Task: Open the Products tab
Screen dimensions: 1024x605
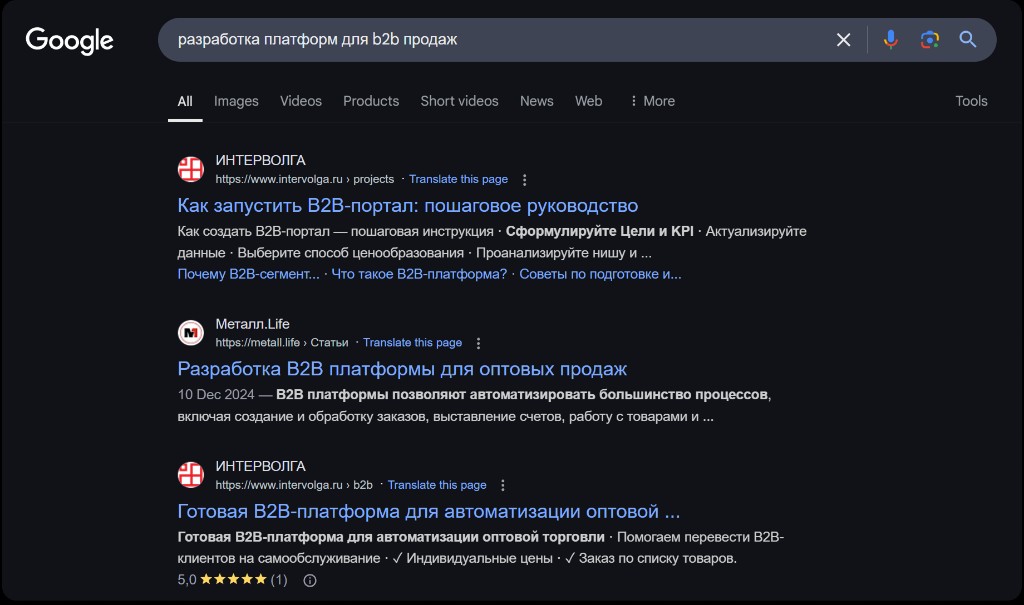Action: click(371, 101)
